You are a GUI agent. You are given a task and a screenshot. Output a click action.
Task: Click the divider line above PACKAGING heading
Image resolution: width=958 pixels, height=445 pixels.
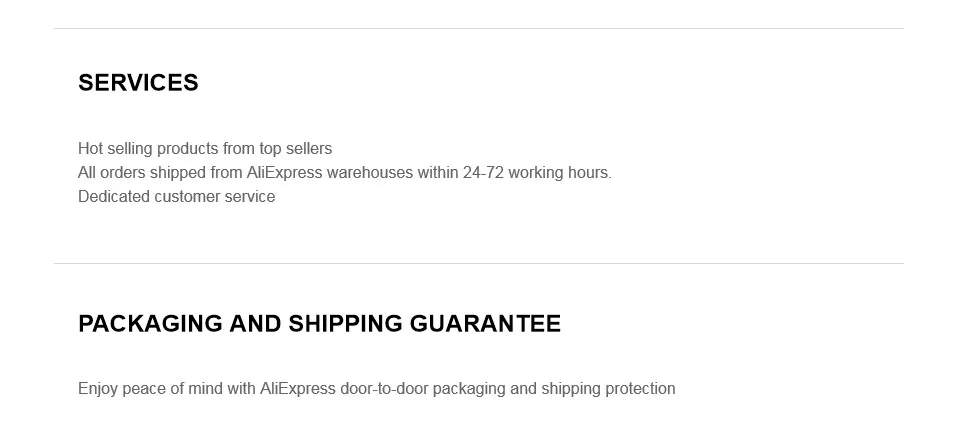click(x=479, y=263)
